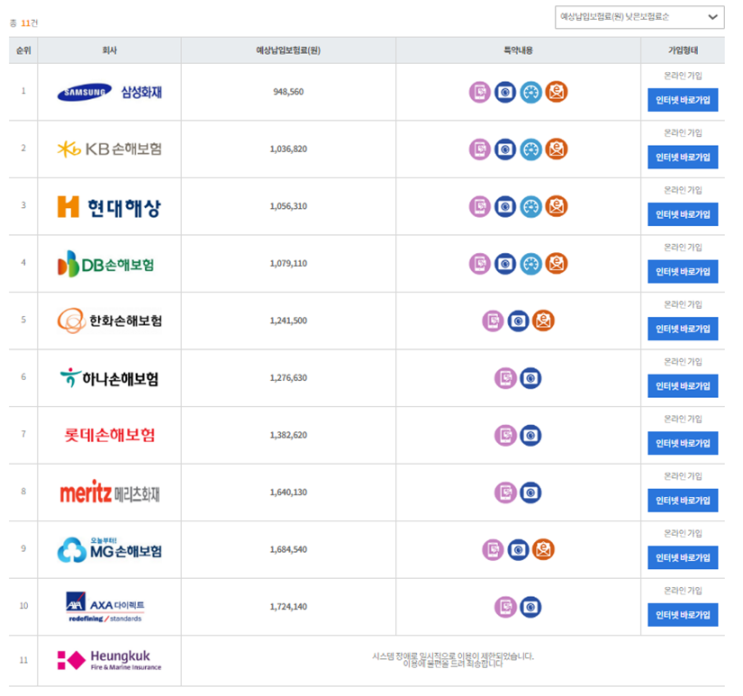Viewport: 743px width, 696px height.
Task: Click the orange mail icon in MG손해보험 row
Action: coord(544,550)
